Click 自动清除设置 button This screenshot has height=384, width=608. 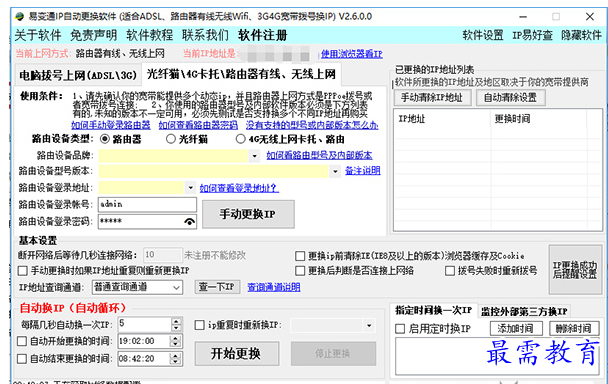511,97
